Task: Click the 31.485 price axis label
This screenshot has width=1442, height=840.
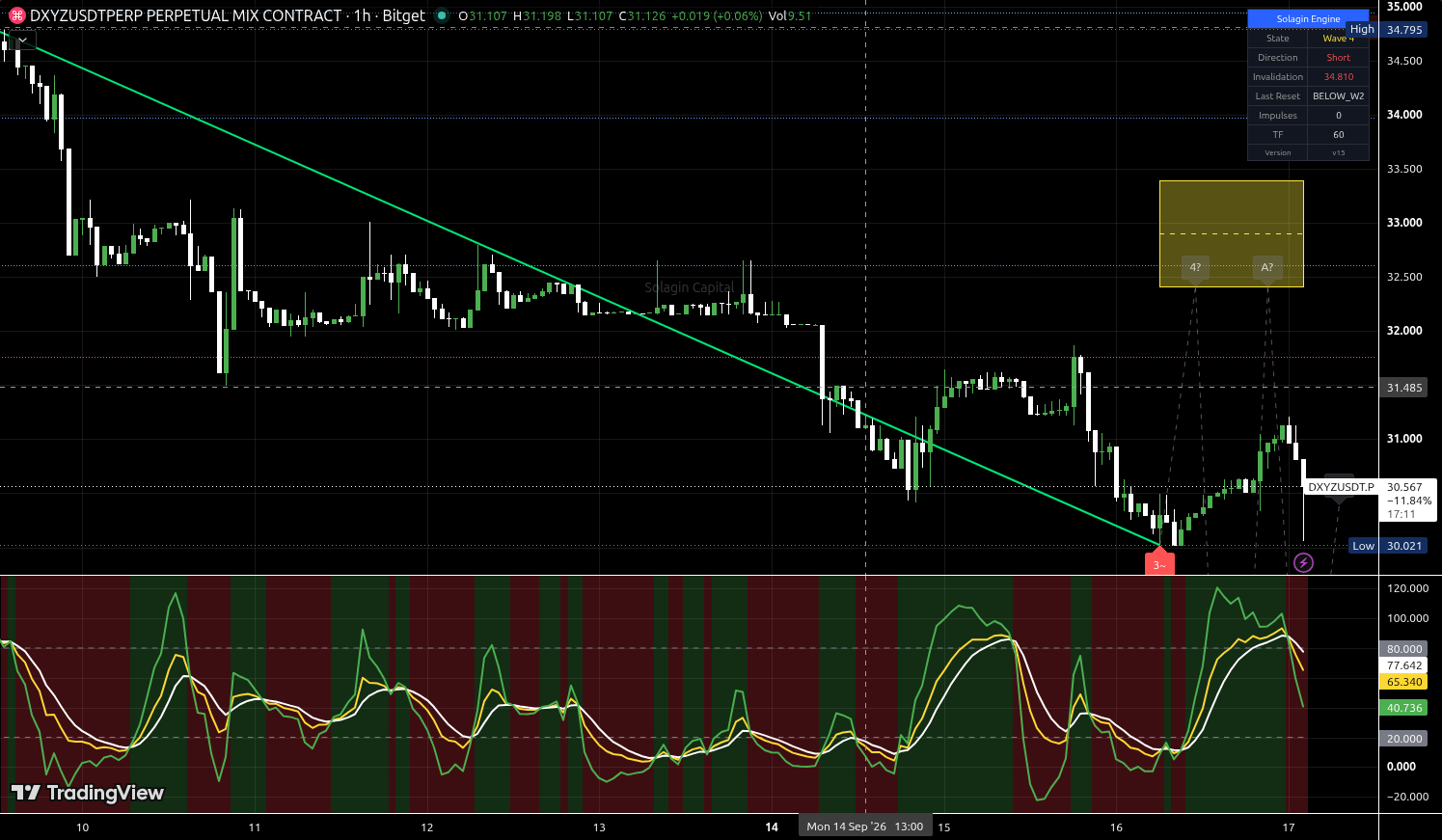Action: coord(1403,388)
